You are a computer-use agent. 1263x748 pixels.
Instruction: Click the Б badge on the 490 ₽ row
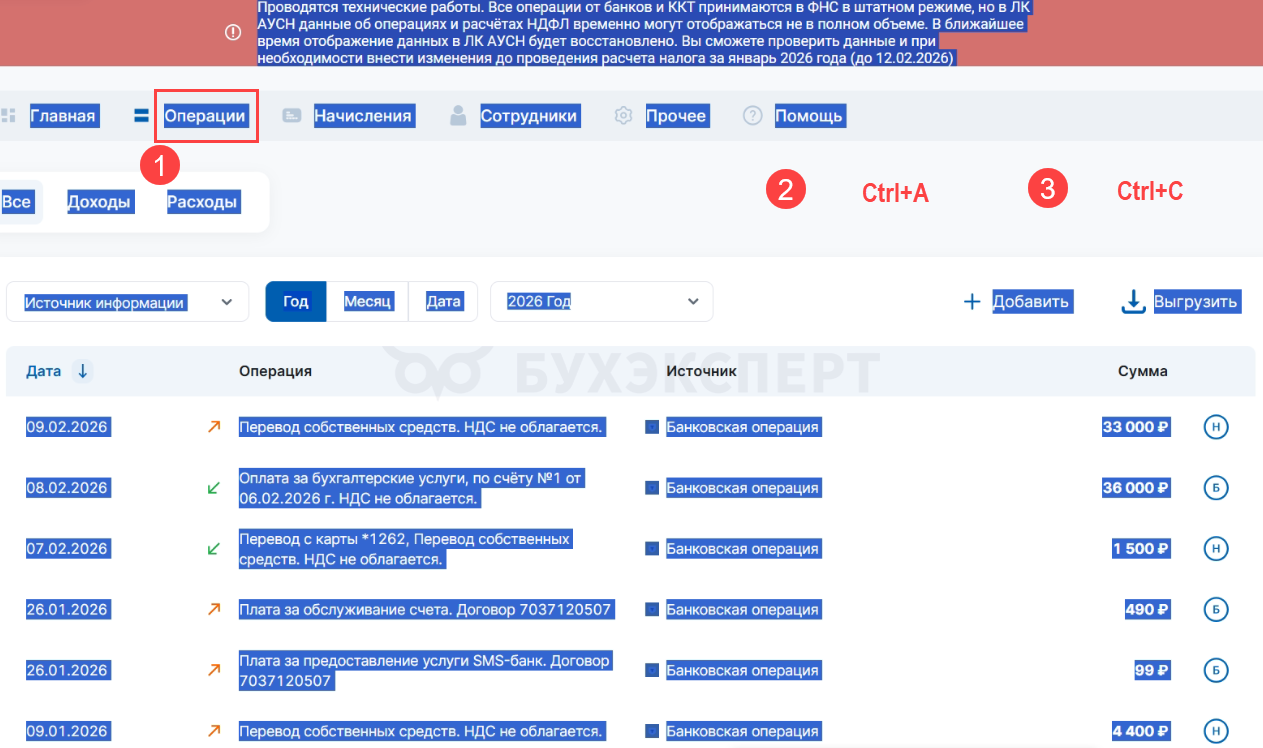[x=1215, y=610]
